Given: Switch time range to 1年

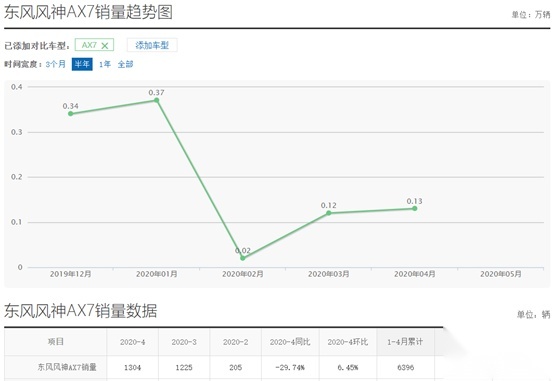Looking at the screenshot, I should pyautogui.click(x=105, y=64).
